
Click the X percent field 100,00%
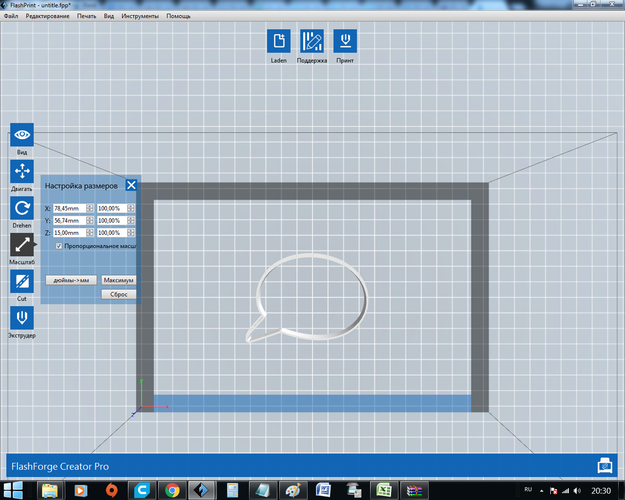pyautogui.click(x=112, y=208)
